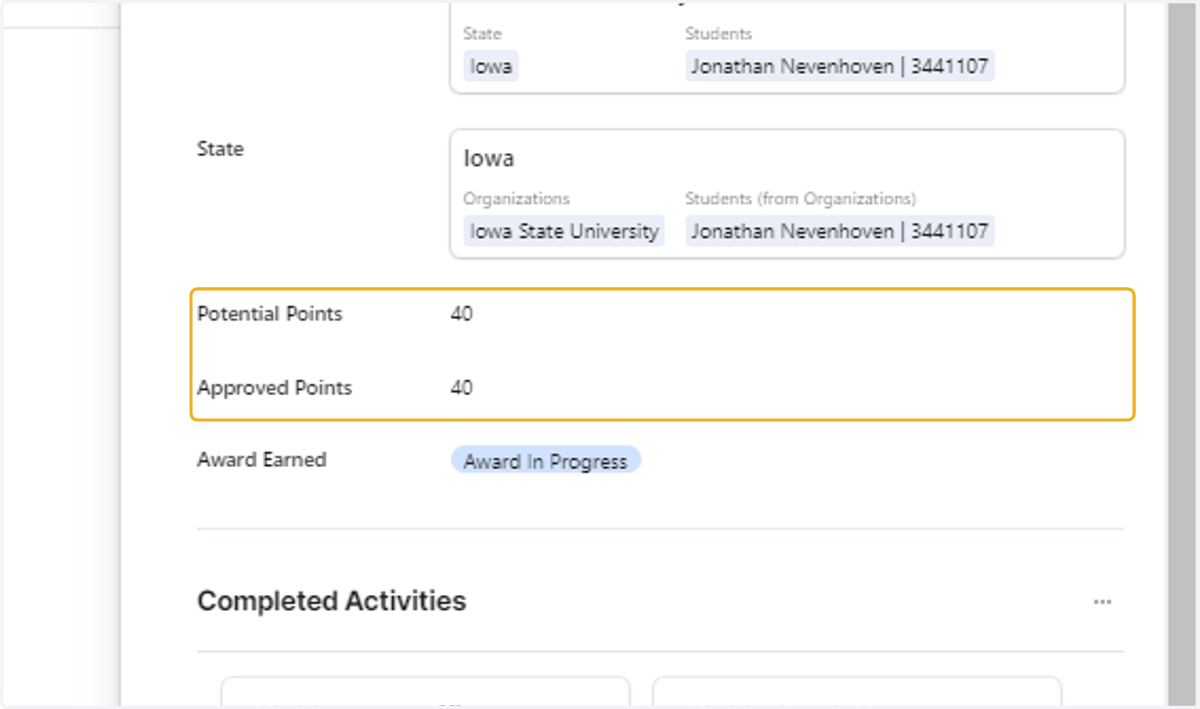Click the Organizations sub-label in State card

[516, 199]
